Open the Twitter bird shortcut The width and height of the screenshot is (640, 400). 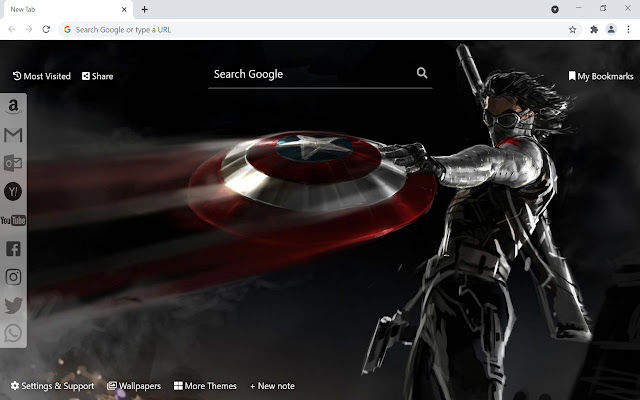(13, 305)
